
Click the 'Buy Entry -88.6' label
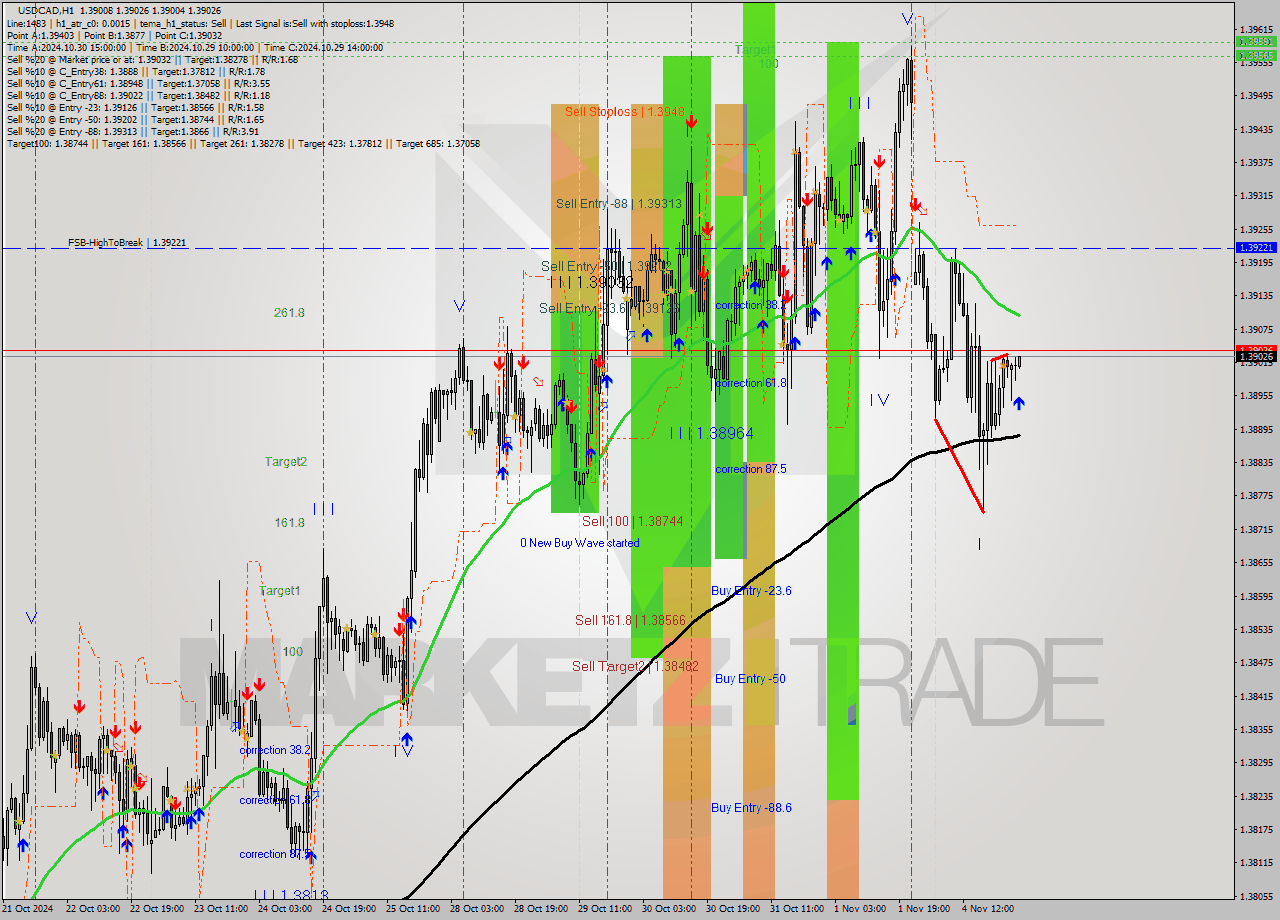[x=751, y=808]
